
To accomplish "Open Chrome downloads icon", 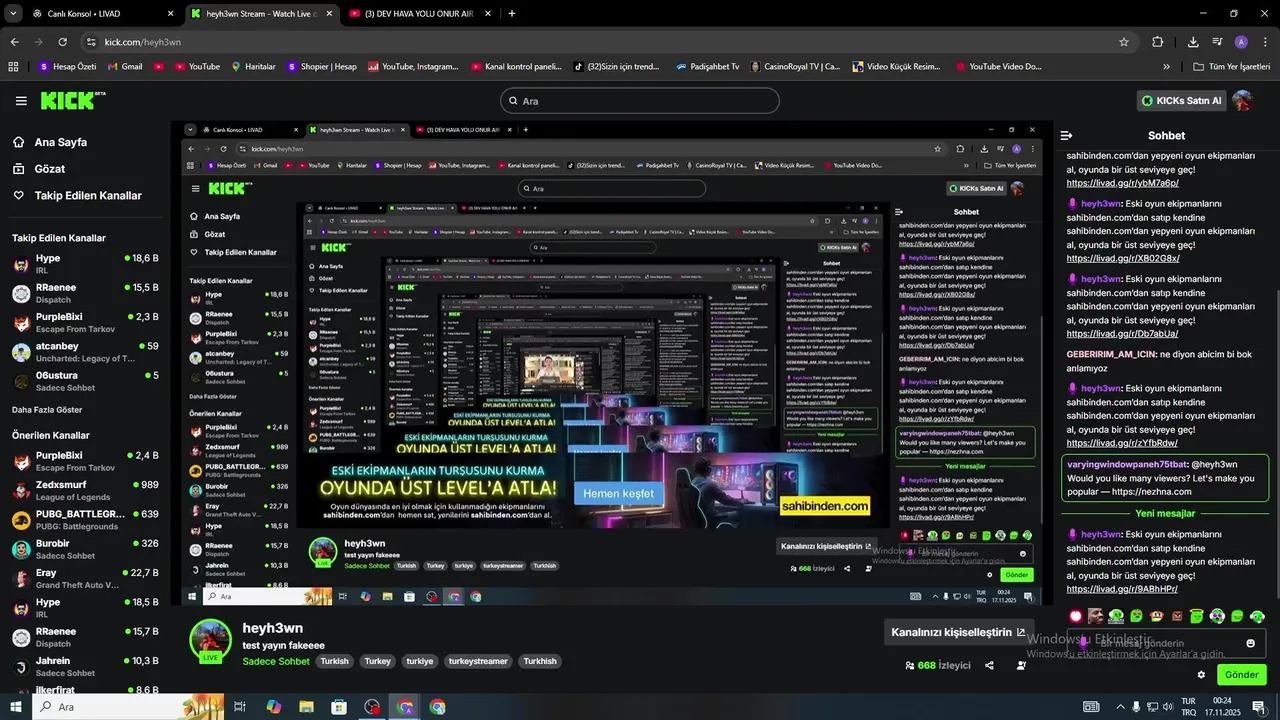I will [x=1193, y=42].
